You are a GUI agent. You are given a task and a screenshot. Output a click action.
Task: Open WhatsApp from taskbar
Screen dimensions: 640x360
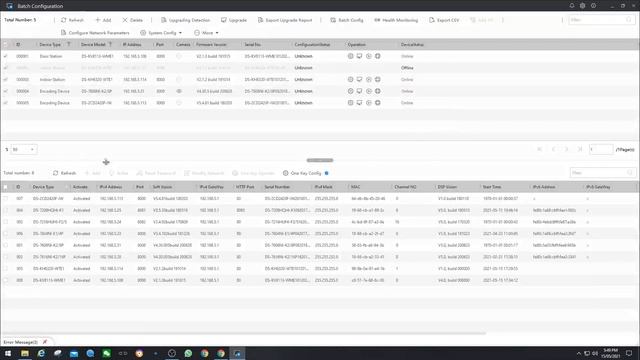(x=188, y=353)
